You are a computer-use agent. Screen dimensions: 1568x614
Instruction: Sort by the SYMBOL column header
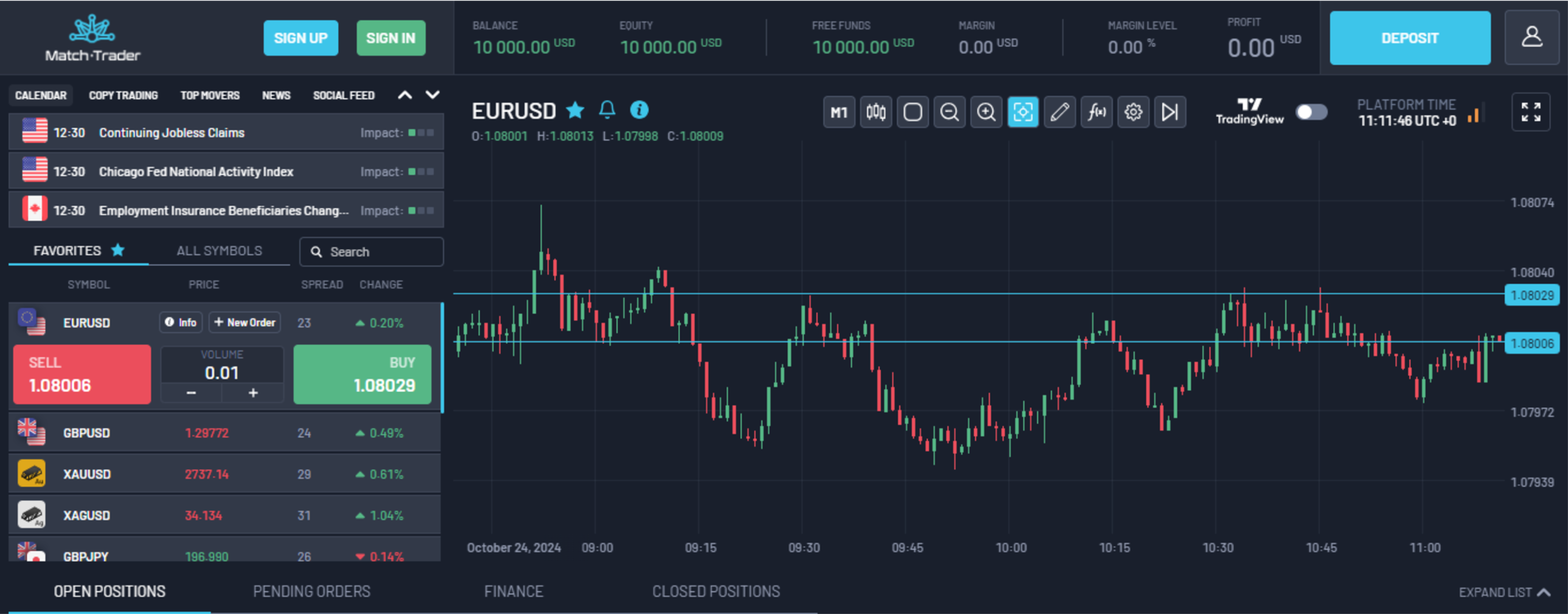(x=89, y=284)
